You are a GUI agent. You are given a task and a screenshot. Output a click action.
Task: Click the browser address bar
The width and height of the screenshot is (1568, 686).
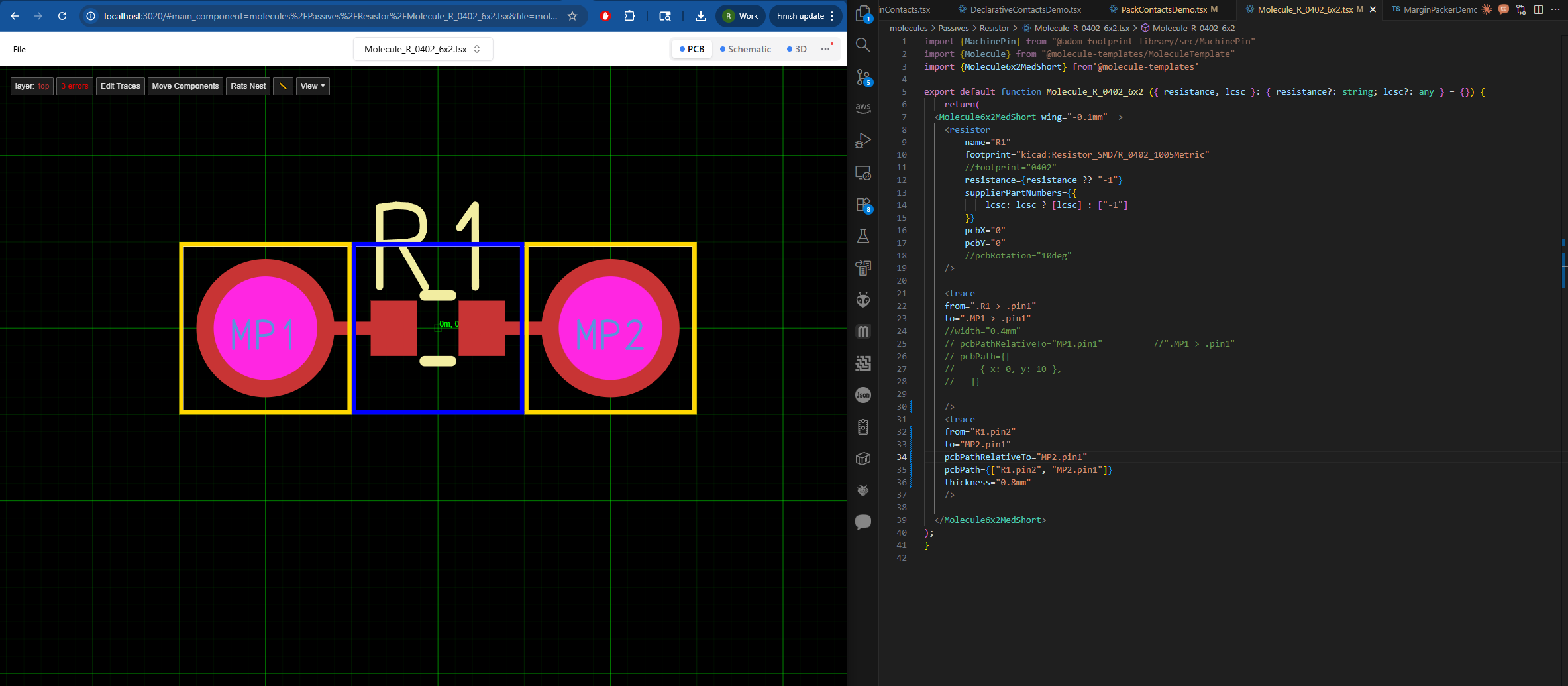click(330, 16)
